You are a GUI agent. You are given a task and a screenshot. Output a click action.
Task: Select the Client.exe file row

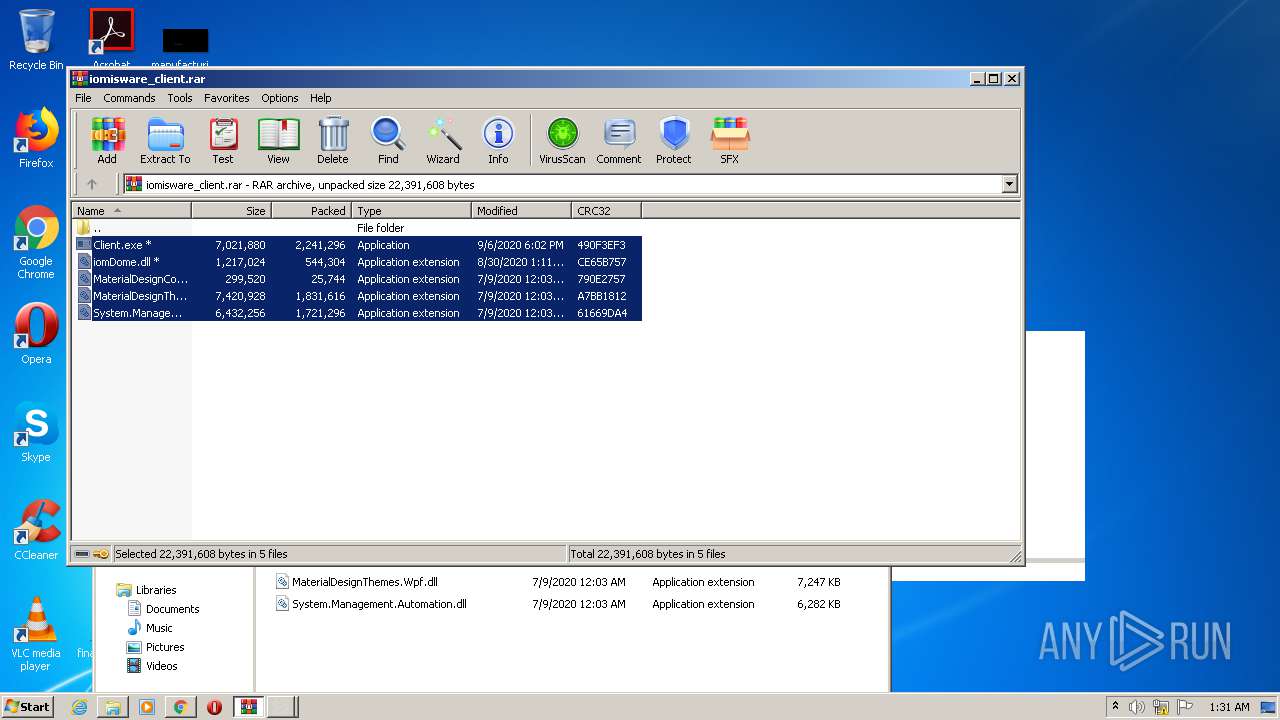[358, 245]
